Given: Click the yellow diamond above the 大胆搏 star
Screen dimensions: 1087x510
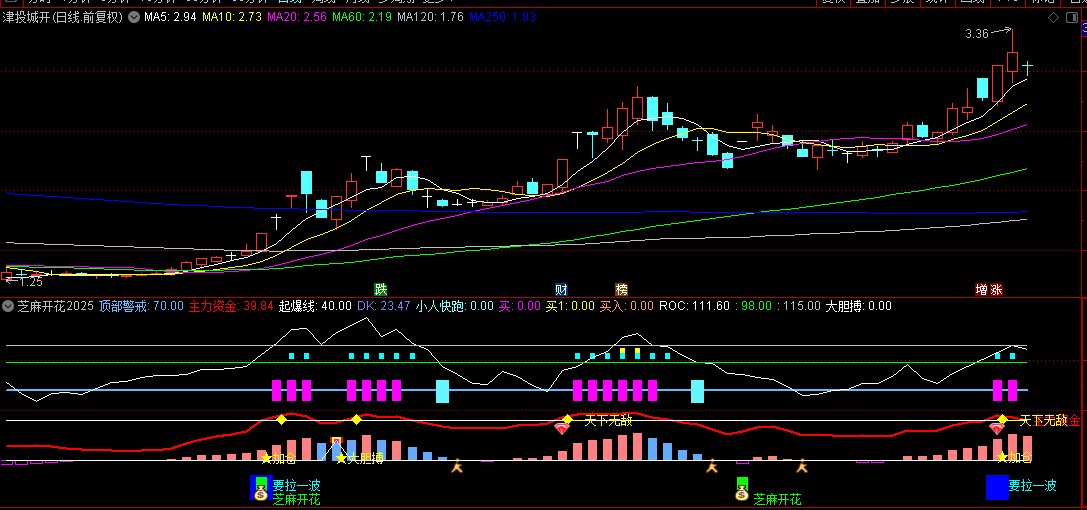Looking at the screenshot, I should [x=356, y=419].
